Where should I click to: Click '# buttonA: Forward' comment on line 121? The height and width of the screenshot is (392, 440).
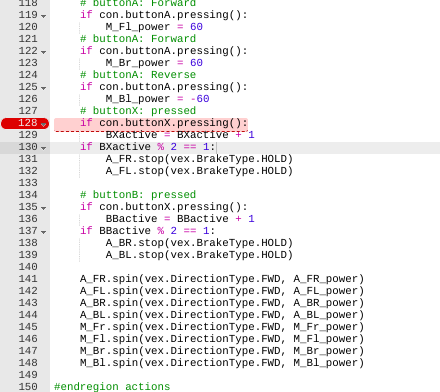[x=138, y=39]
